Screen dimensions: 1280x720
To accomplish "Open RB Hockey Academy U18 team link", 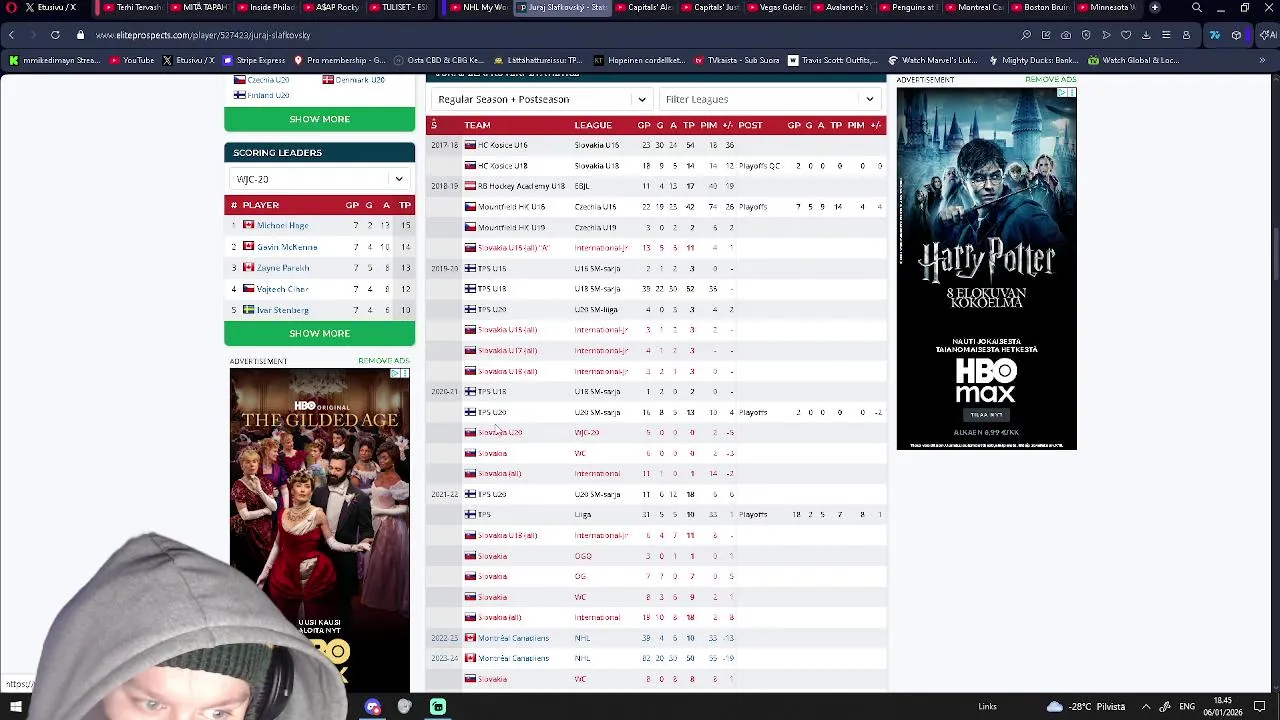I will click(521, 186).
